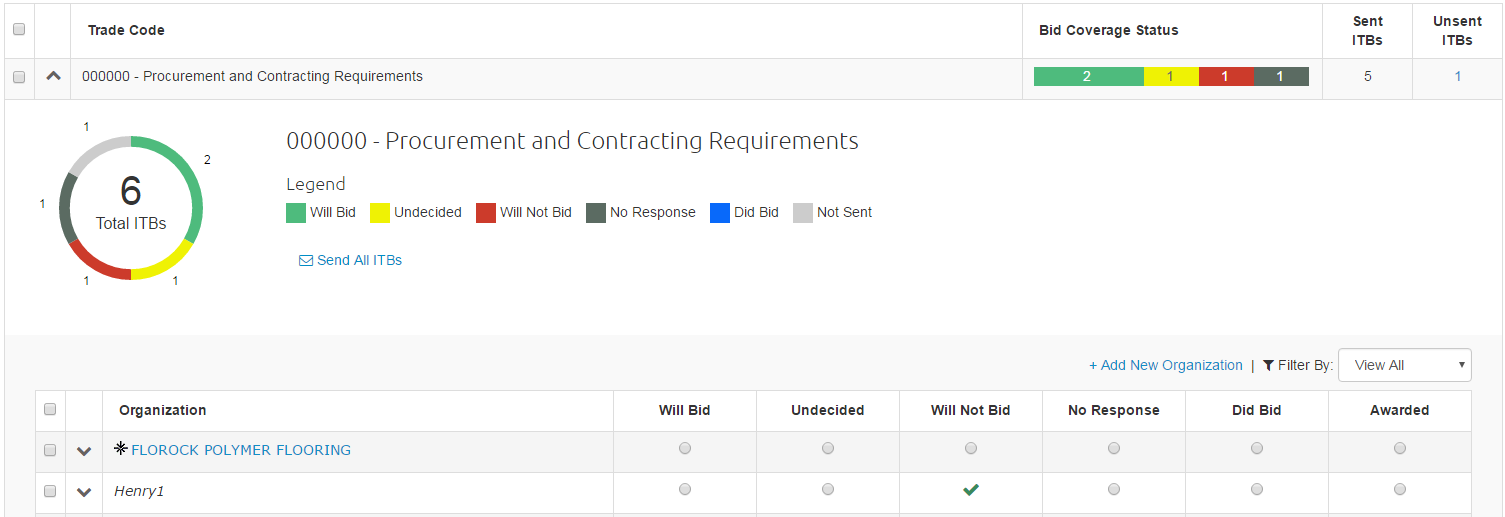The height and width of the screenshot is (517, 1505).
Task: Open the FLOROCK POLYMER FLOORING organization link
Action: click(x=241, y=450)
